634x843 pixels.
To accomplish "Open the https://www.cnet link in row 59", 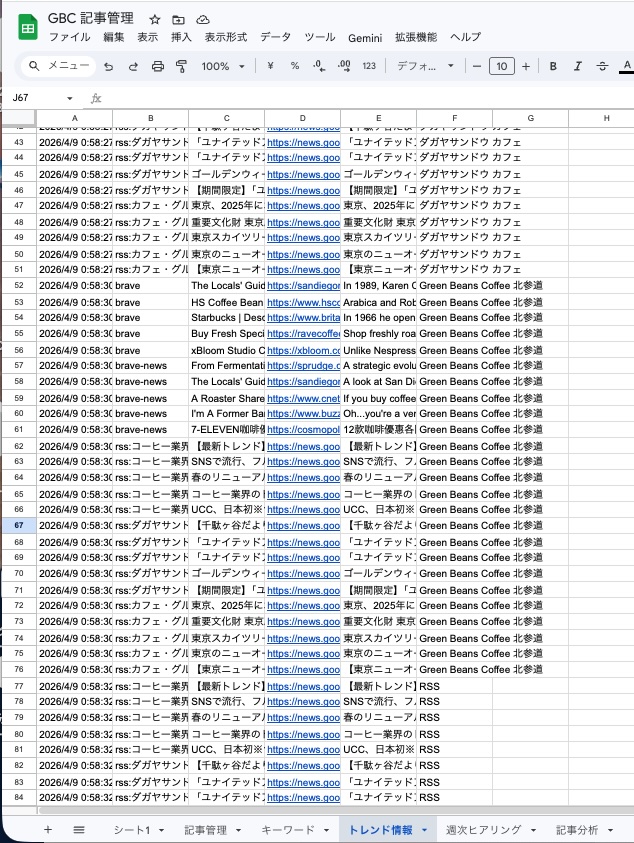I will click(303, 399).
